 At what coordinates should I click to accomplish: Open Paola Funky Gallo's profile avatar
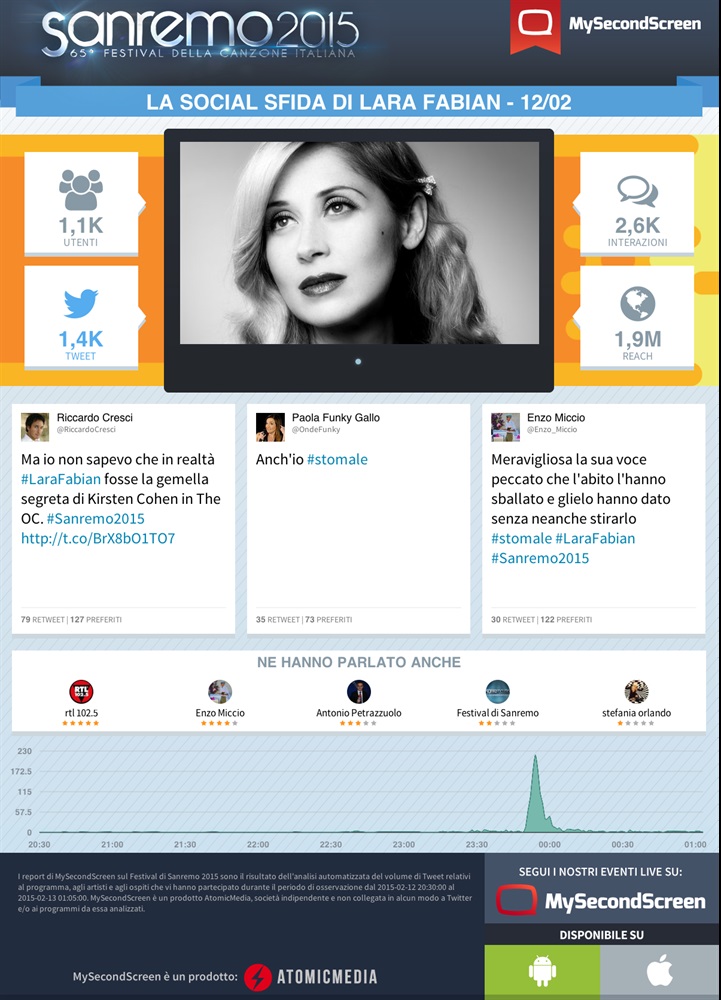(x=270, y=427)
